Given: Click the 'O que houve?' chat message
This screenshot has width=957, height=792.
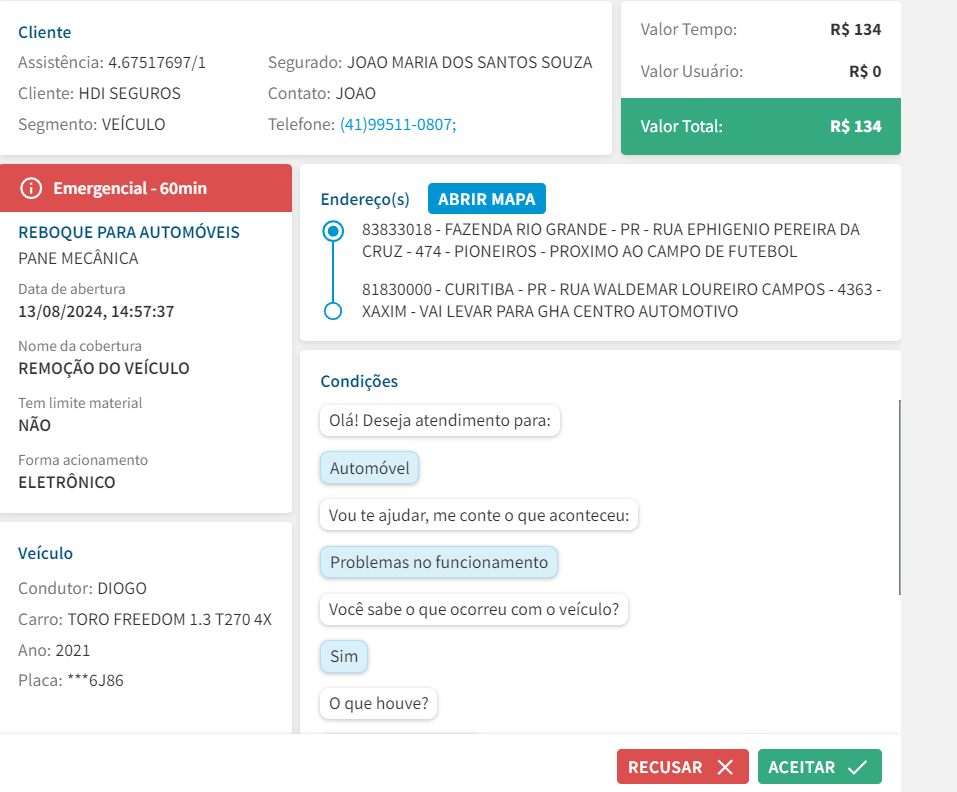Looking at the screenshot, I should 379,704.
